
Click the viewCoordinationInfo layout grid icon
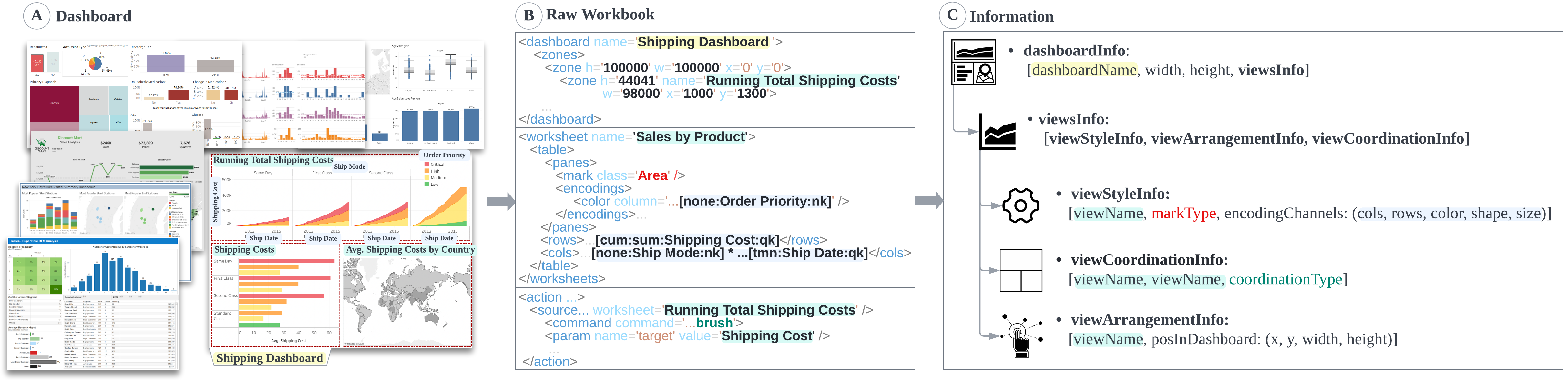coord(1021,271)
